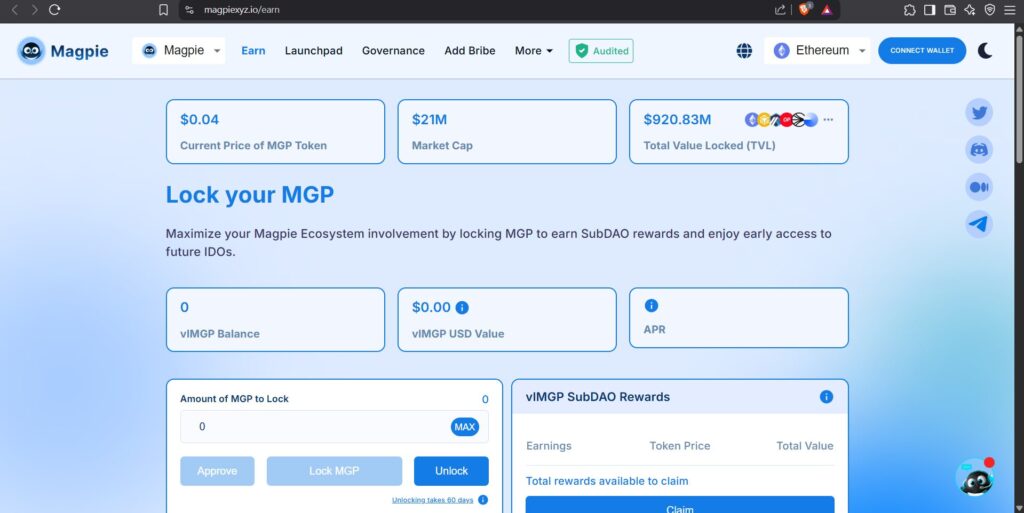Click 'Lock your MGP' heading
The height and width of the screenshot is (513, 1024).
(x=249, y=194)
